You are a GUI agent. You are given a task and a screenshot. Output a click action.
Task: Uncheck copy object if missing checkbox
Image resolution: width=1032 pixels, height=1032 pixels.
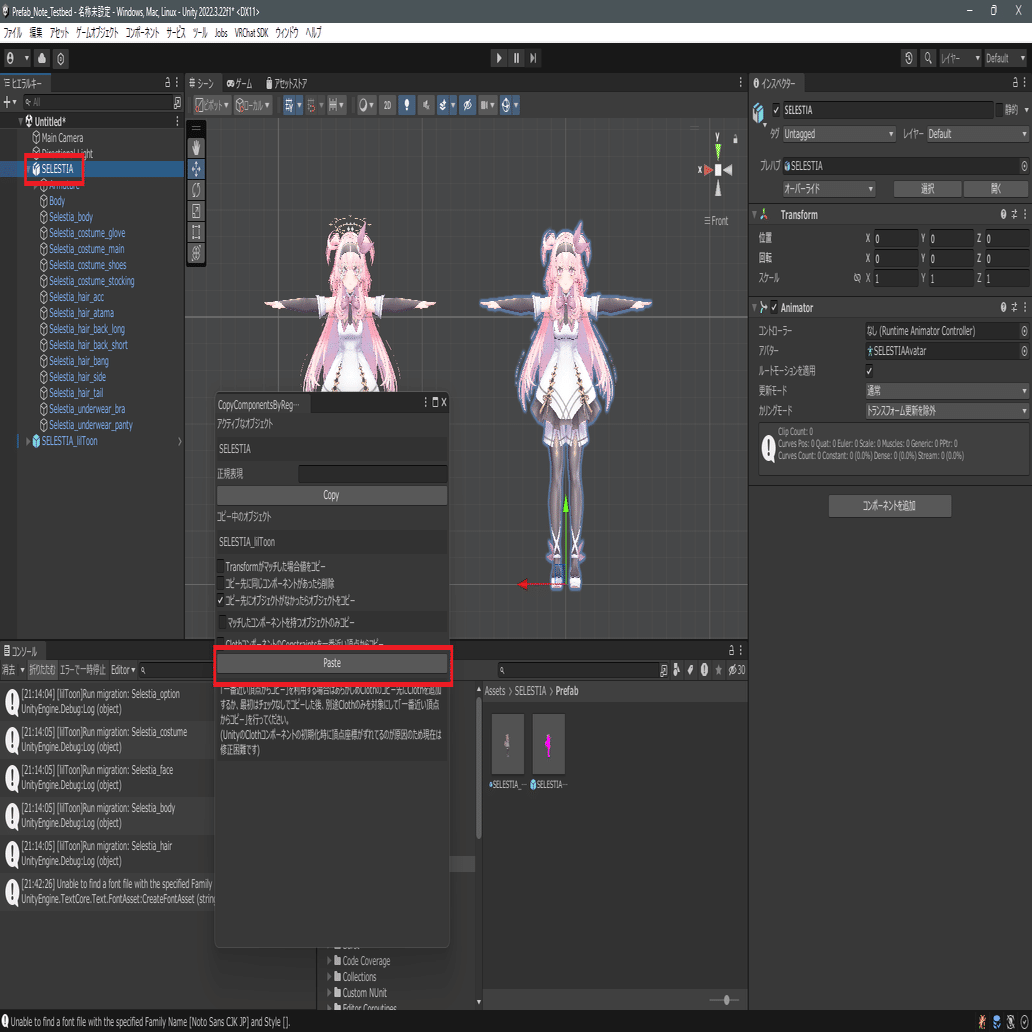(x=221, y=600)
